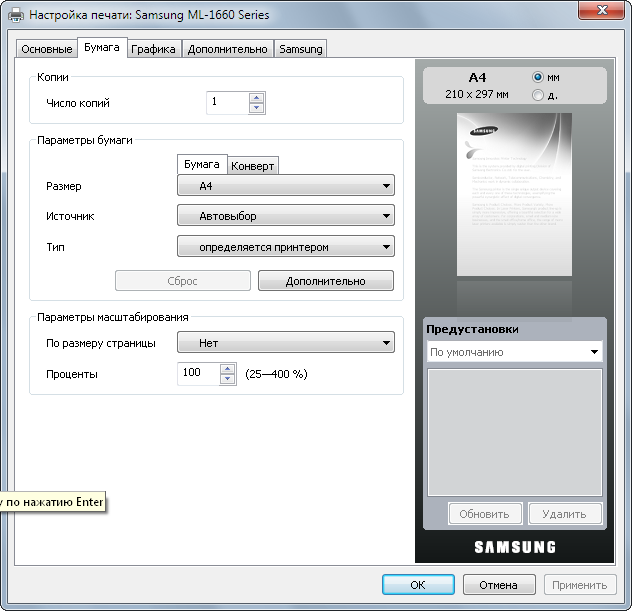The width and height of the screenshot is (632, 611).
Task: Click the Отмена button
Action: pyautogui.click(x=498, y=585)
